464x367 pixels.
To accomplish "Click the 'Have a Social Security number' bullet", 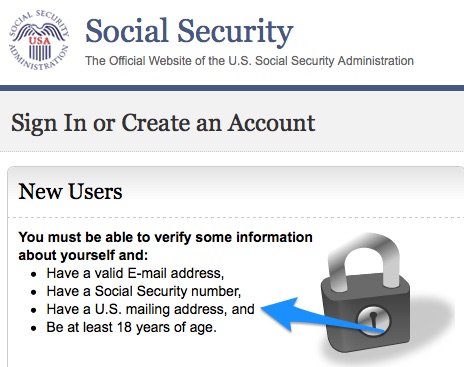I will coord(144,291).
